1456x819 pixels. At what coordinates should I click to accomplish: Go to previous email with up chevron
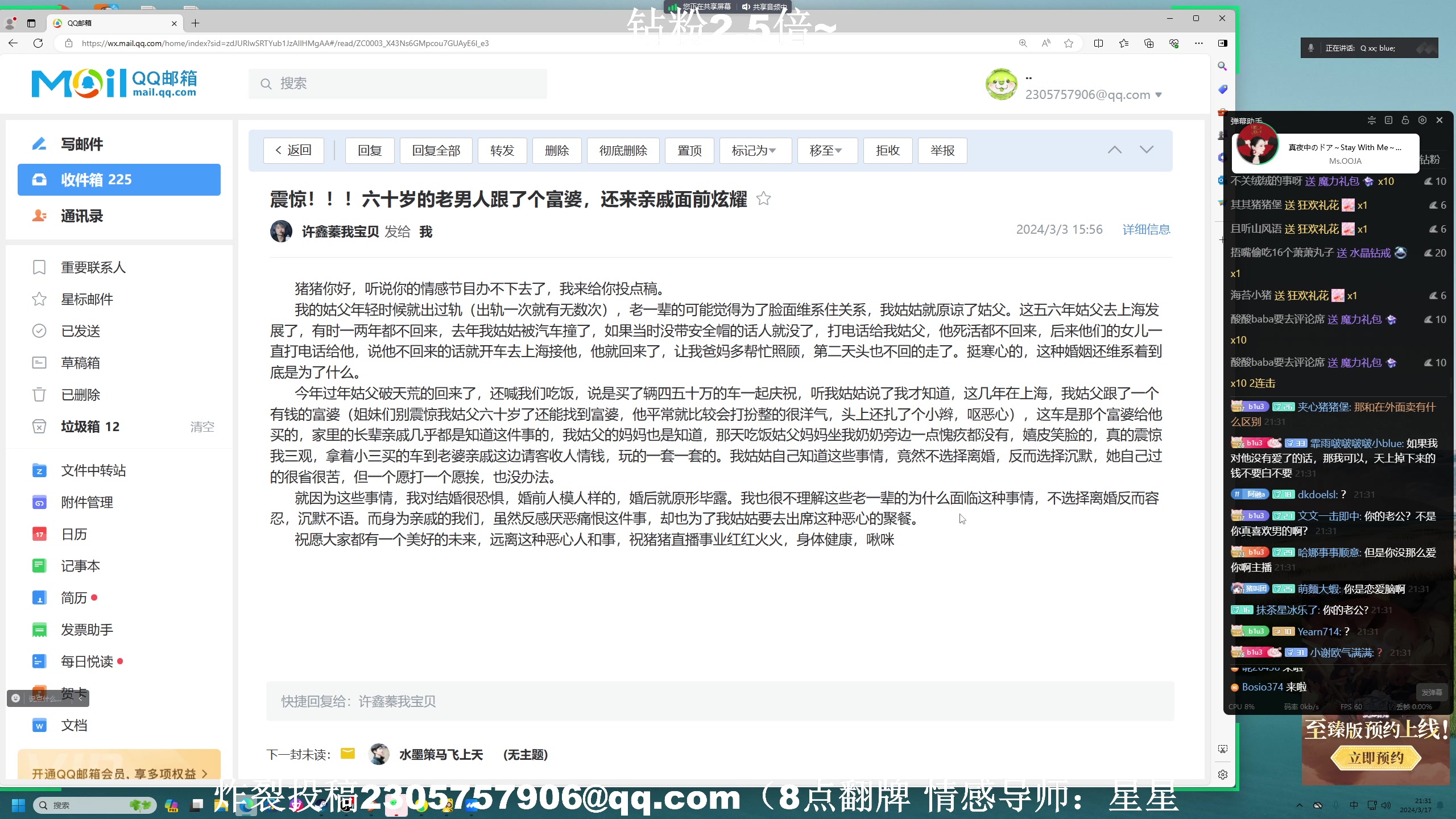[1115, 150]
